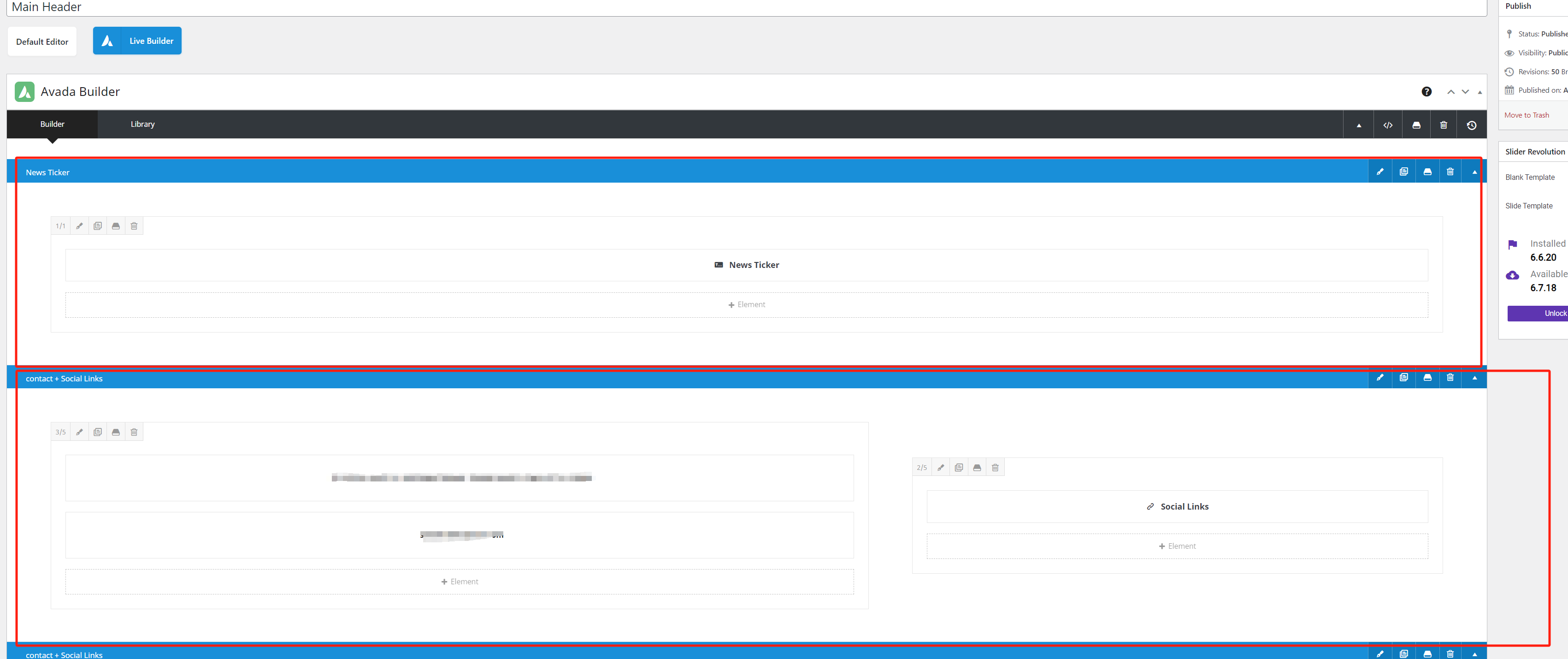Clone the first contact + Social Links container
Image resolution: width=1568 pixels, height=659 pixels.
[1403, 378]
